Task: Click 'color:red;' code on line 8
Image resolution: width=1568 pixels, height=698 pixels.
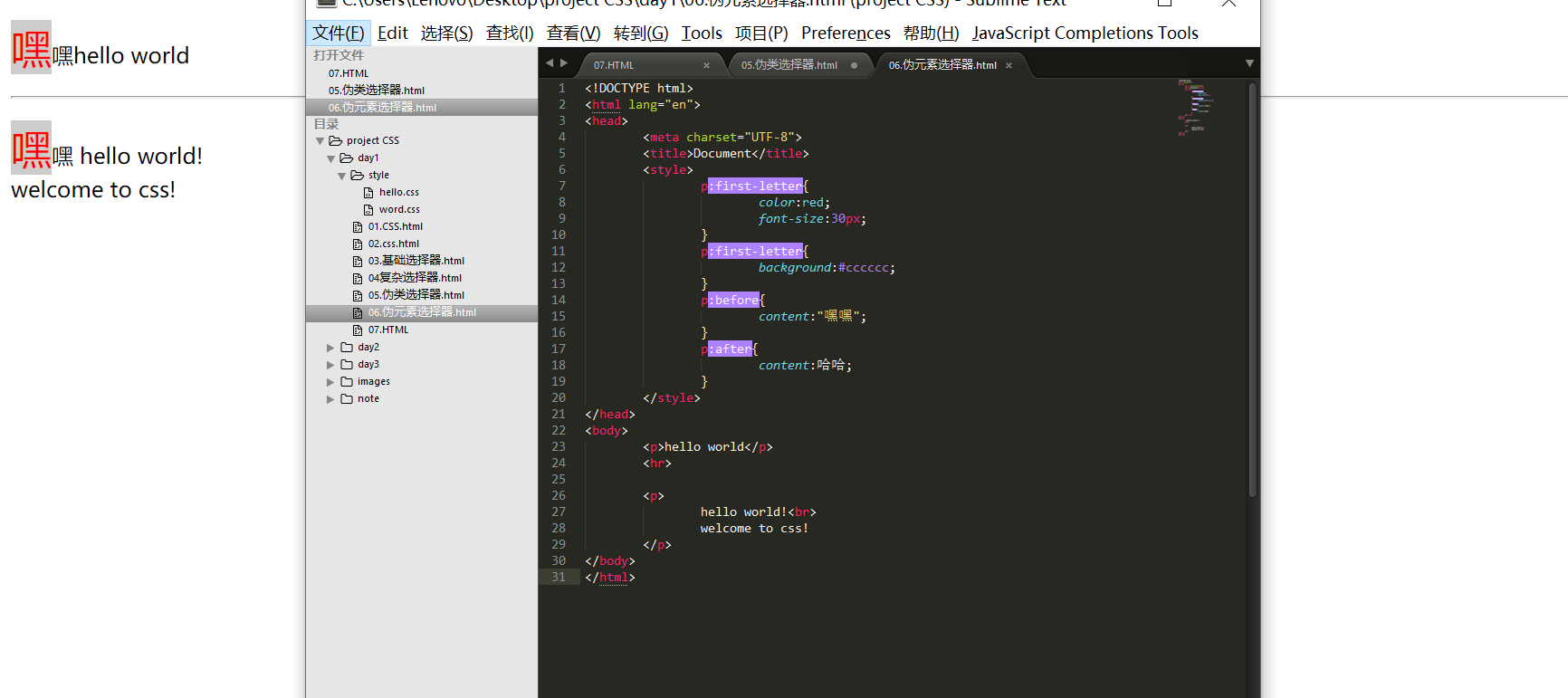Action: tap(794, 203)
